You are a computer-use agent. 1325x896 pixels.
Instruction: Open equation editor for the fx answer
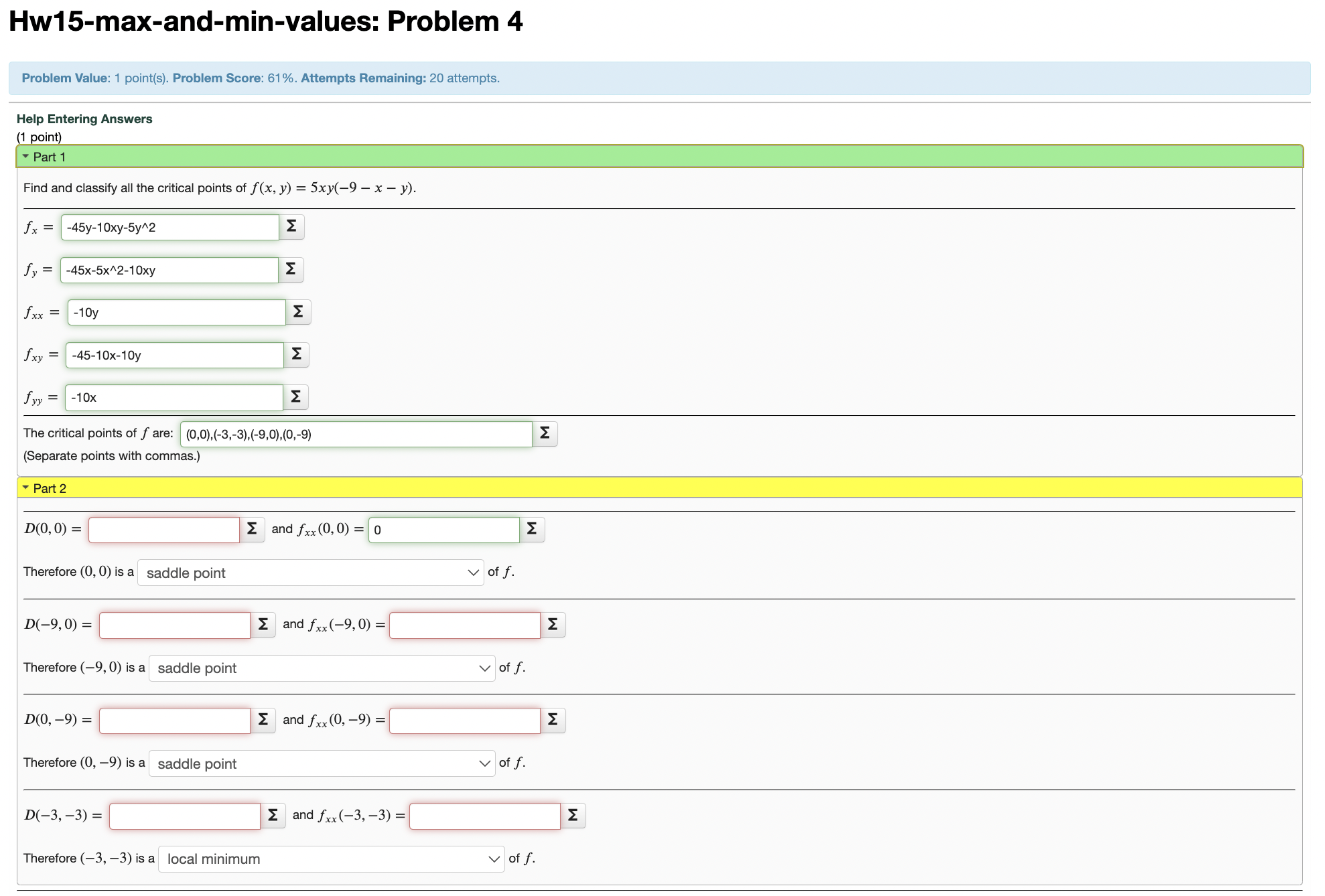tap(291, 226)
